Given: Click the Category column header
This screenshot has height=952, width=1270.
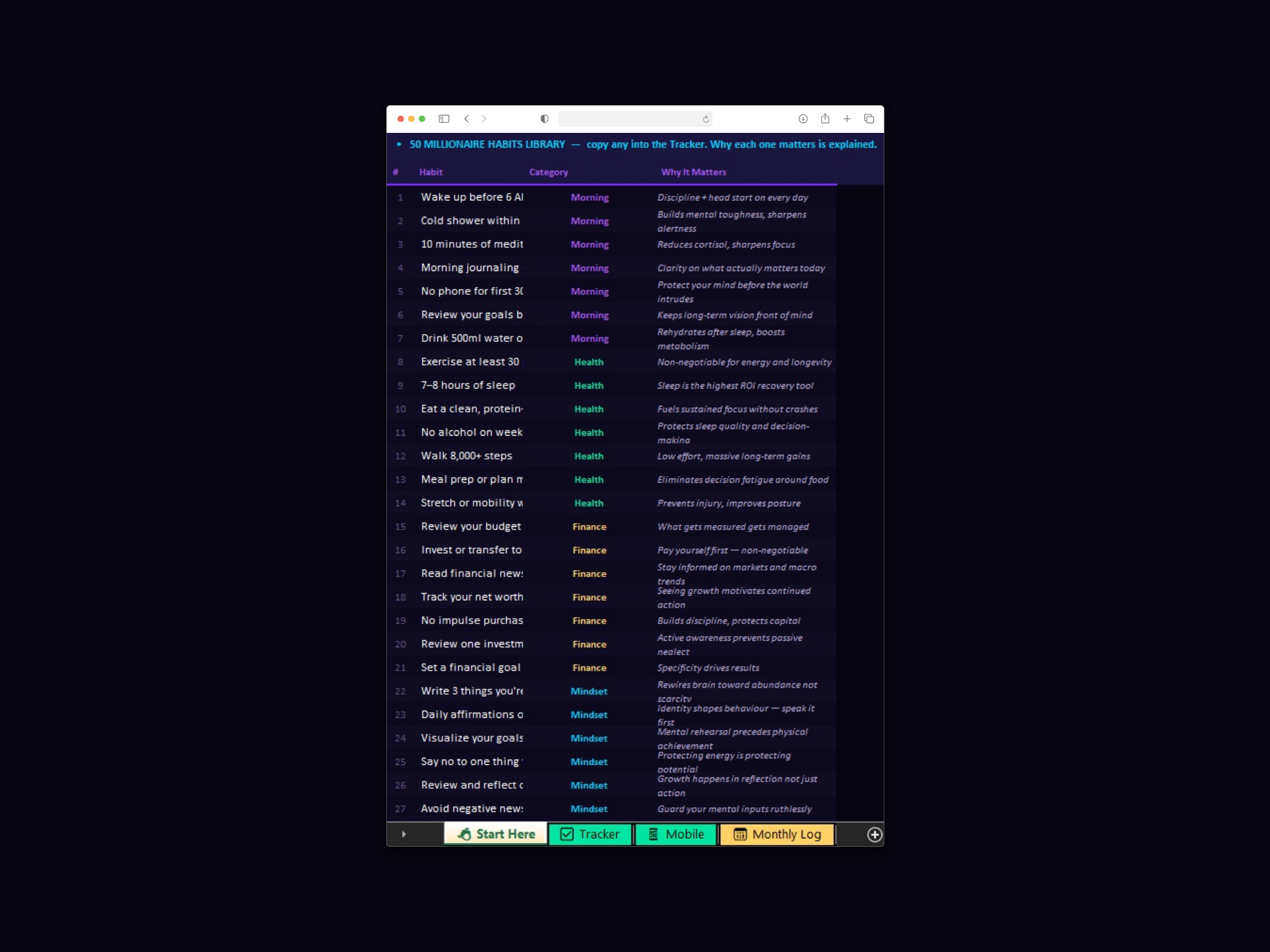Looking at the screenshot, I should pos(548,173).
